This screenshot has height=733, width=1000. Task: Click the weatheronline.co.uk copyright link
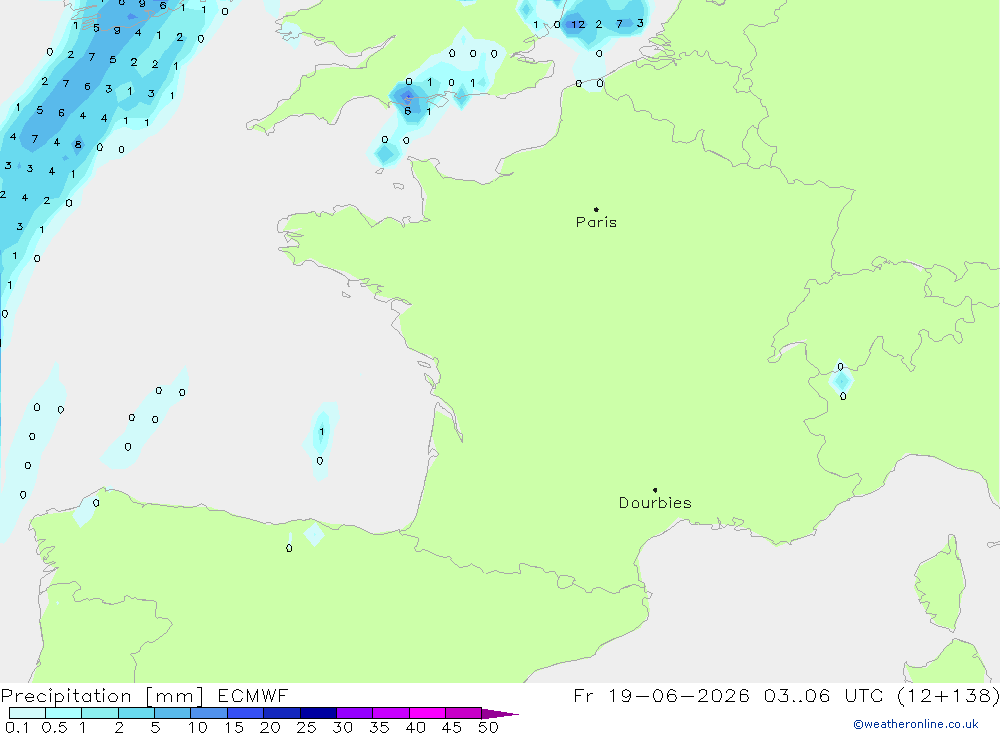click(x=916, y=724)
